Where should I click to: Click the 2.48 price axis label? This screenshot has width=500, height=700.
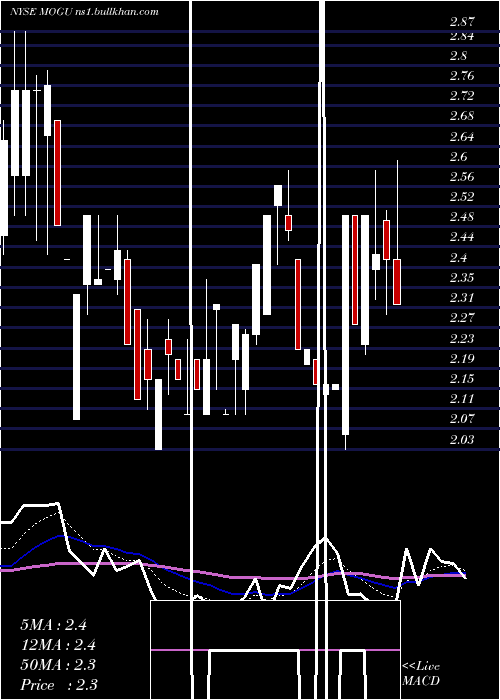(x=462, y=217)
